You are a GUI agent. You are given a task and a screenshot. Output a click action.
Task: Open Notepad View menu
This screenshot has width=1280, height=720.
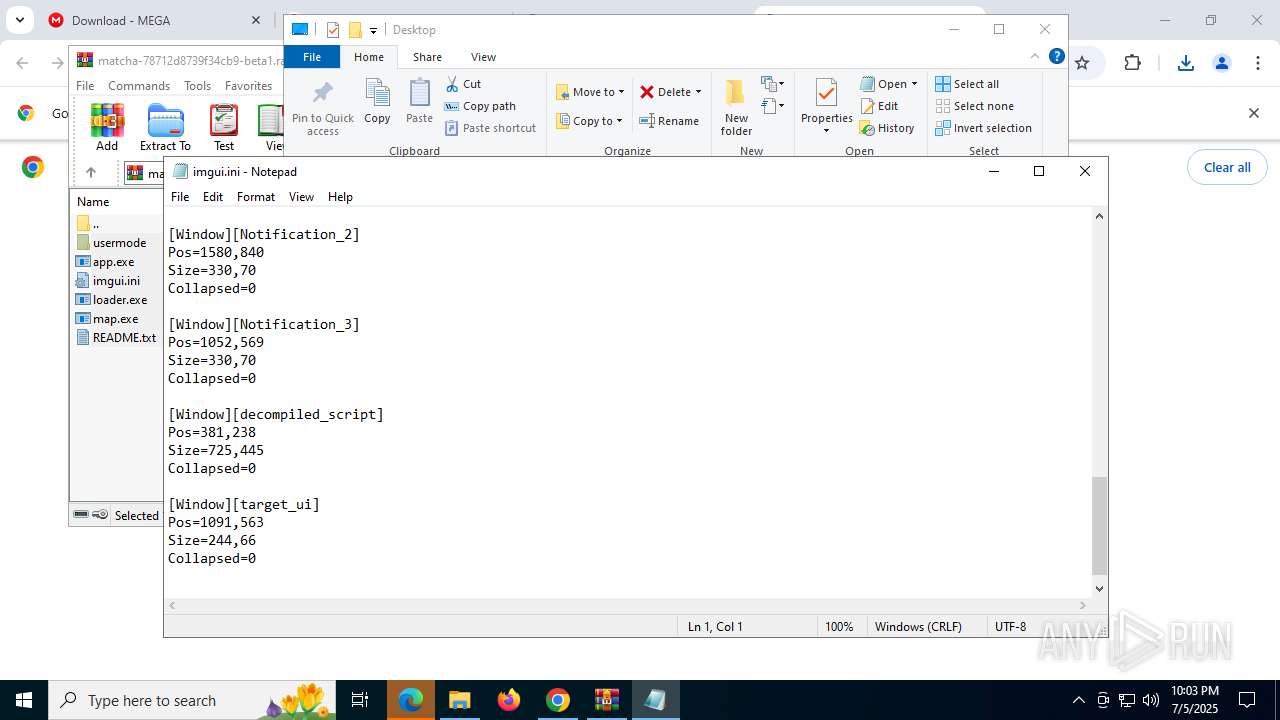pyautogui.click(x=301, y=197)
